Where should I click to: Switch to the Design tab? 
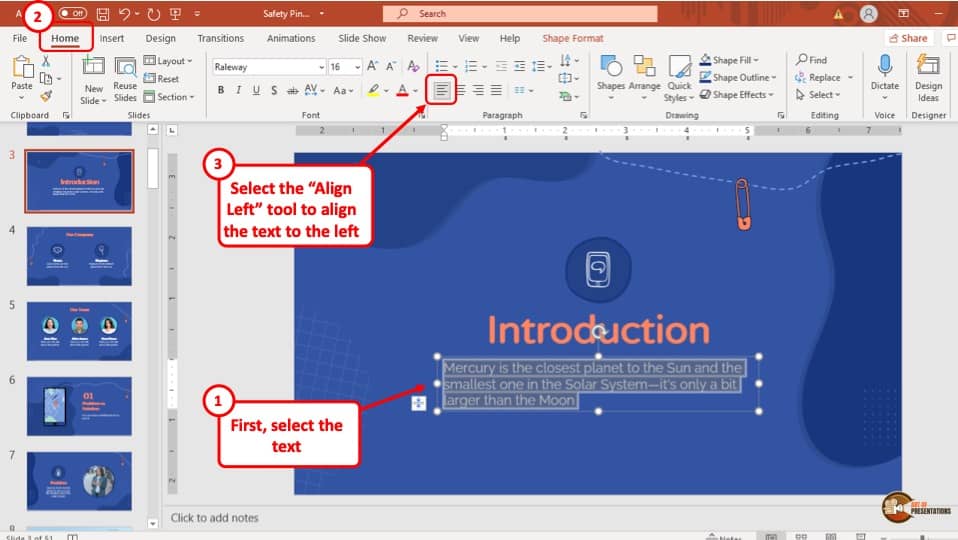[161, 38]
